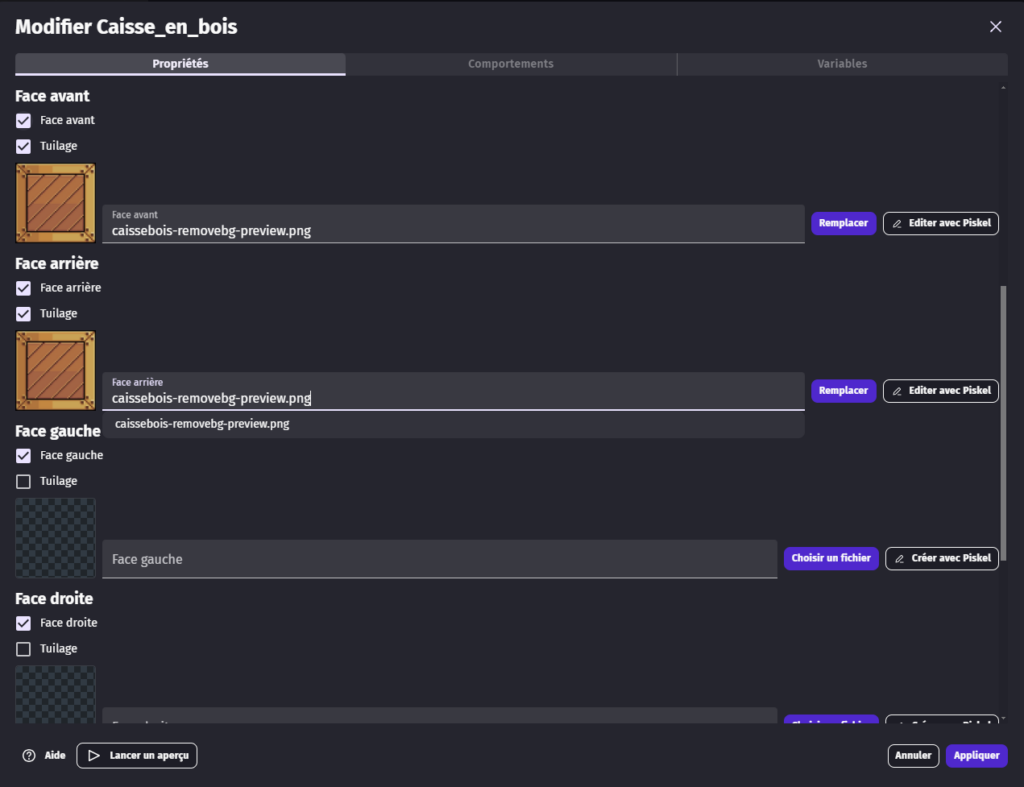
Task: Open the Variables tab
Action: click(842, 64)
